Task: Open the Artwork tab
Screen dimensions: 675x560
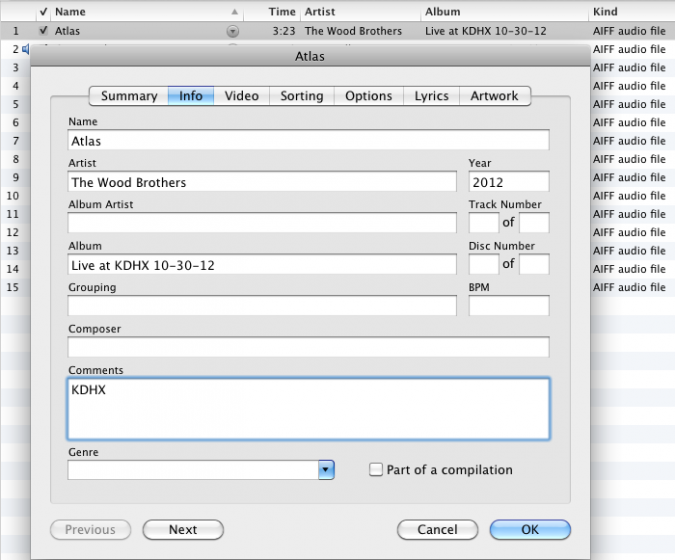Action: 494,96
